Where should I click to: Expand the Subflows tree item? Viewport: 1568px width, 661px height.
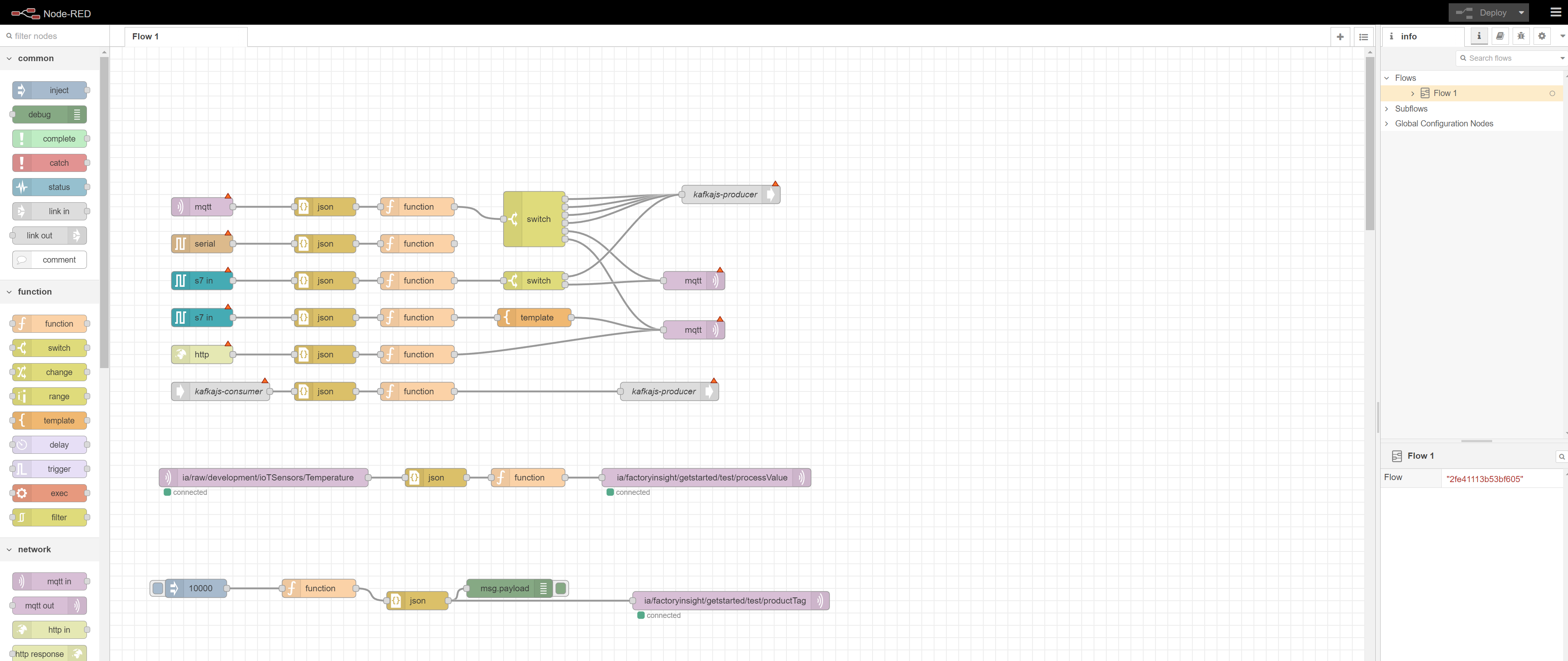[1387, 108]
